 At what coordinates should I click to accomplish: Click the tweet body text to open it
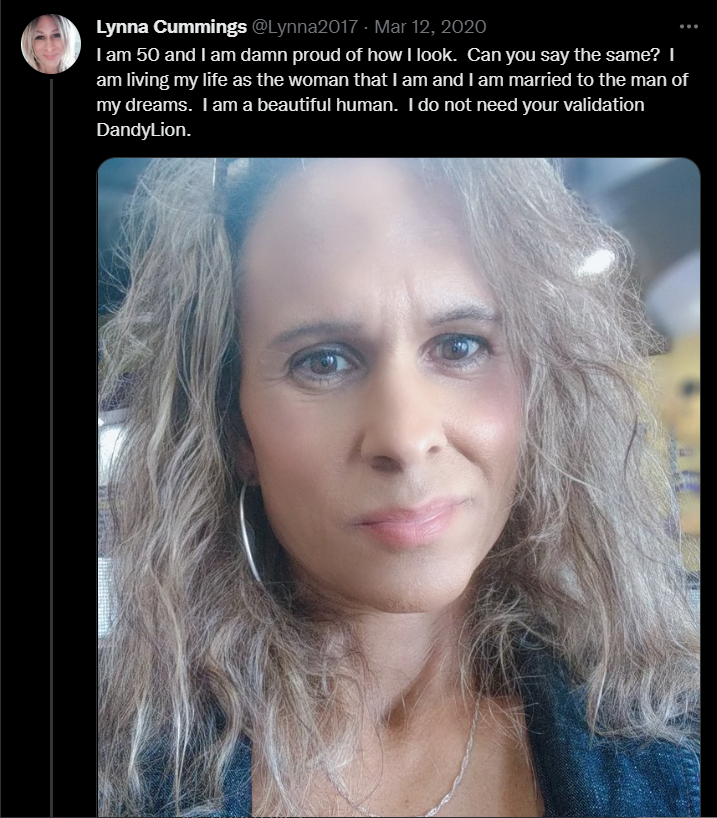pyautogui.click(x=392, y=92)
